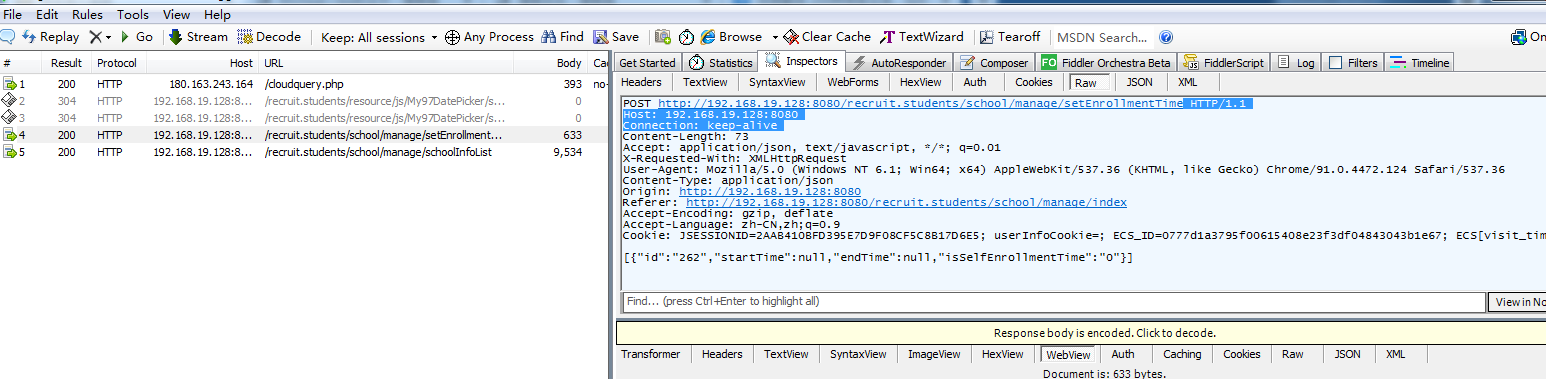This screenshot has height=379, width=1546.
Task: Click the Replay toolbar icon
Action: tap(29, 37)
